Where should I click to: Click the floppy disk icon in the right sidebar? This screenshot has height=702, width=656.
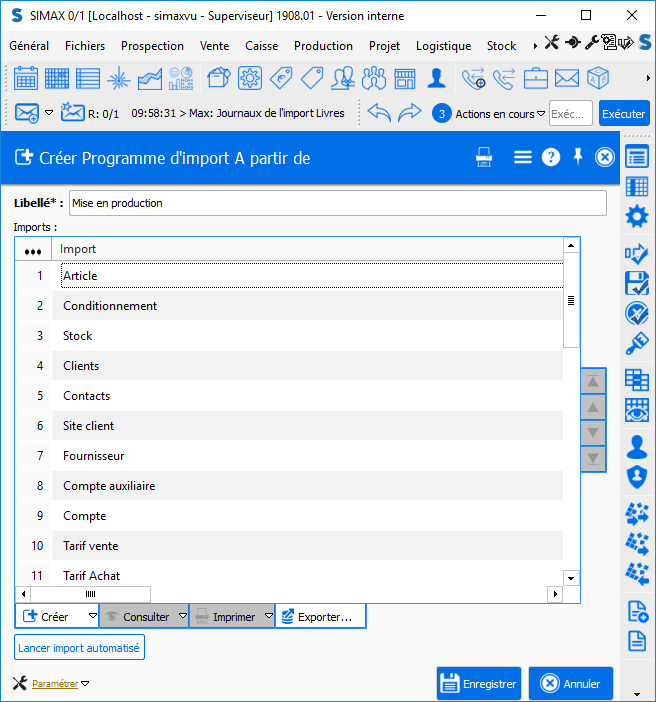tap(636, 282)
